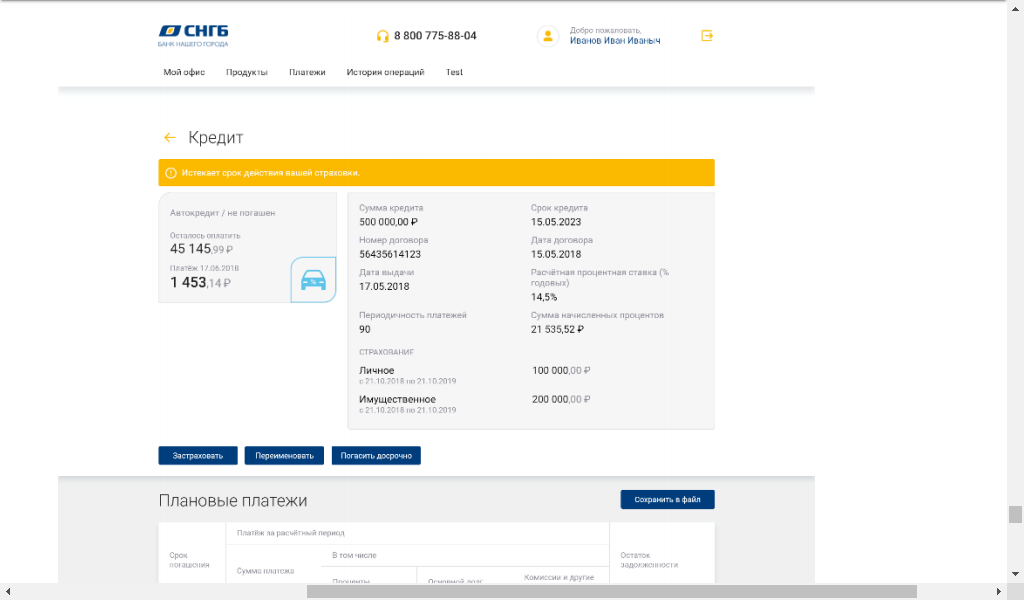
Task: Click Сохранить в файл button
Action: [667, 500]
